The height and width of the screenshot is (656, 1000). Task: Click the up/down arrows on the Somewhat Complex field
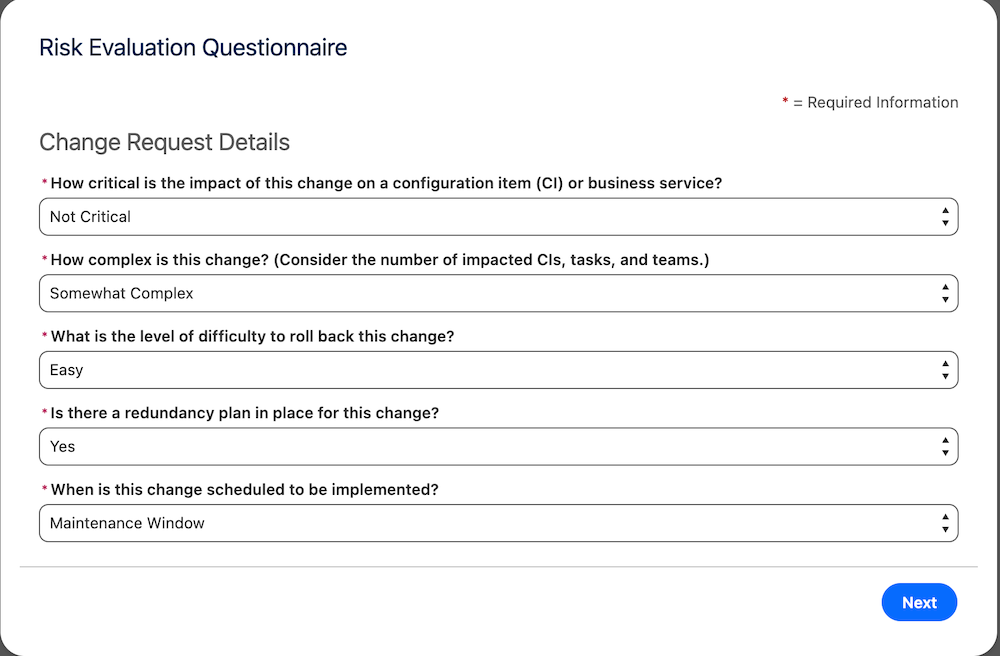[x=945, y=293]
